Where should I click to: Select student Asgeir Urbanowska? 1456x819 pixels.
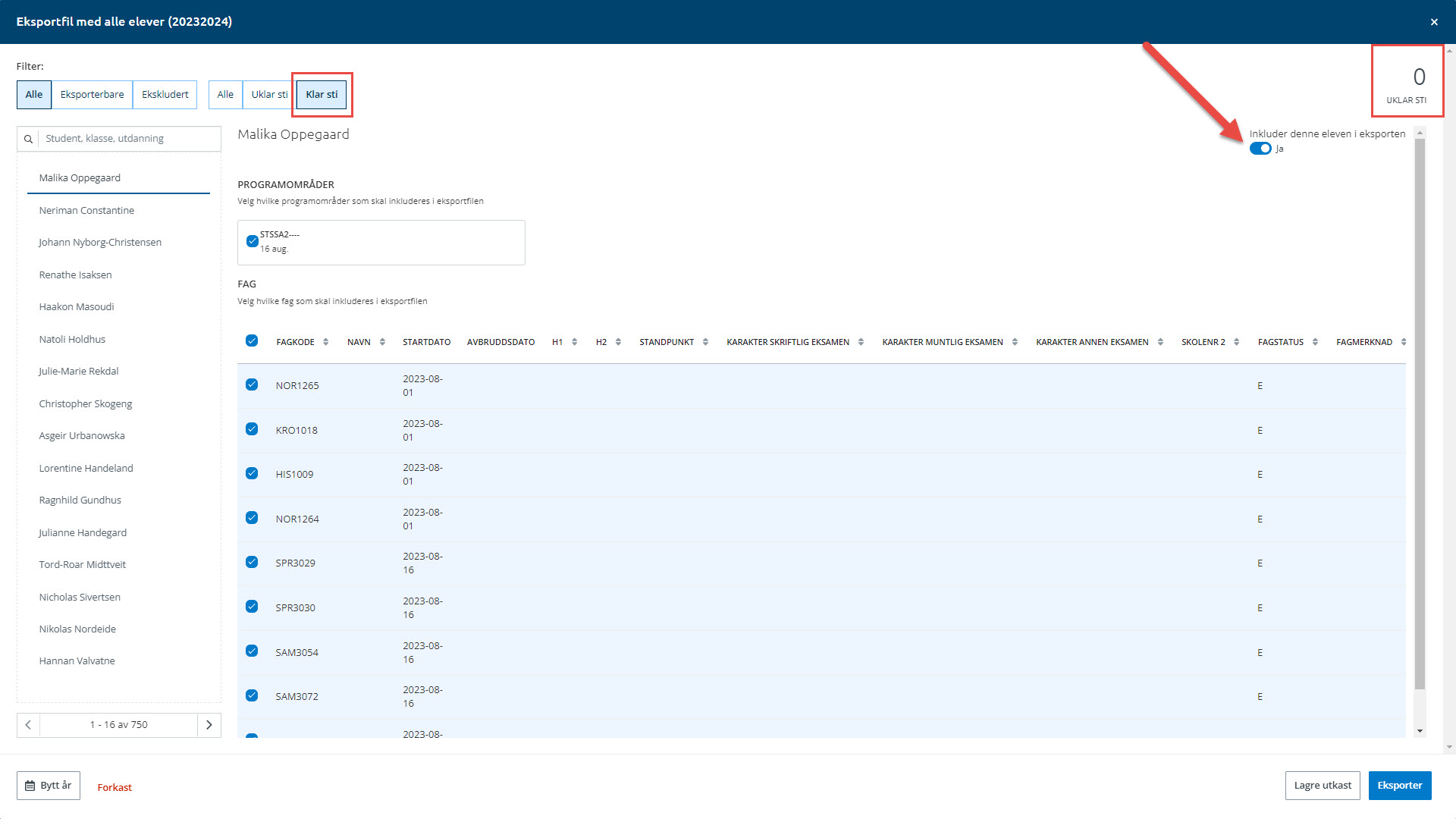[118, 435]
